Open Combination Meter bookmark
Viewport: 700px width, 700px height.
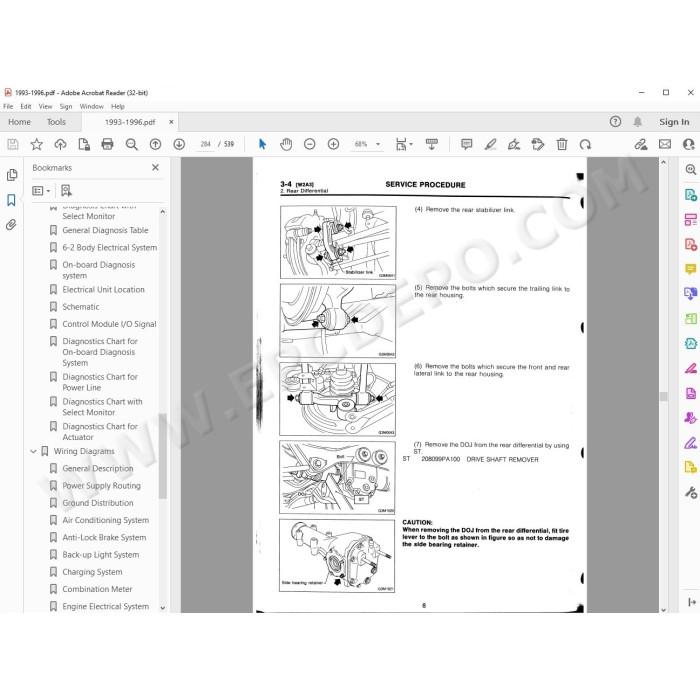pos(97,589)
